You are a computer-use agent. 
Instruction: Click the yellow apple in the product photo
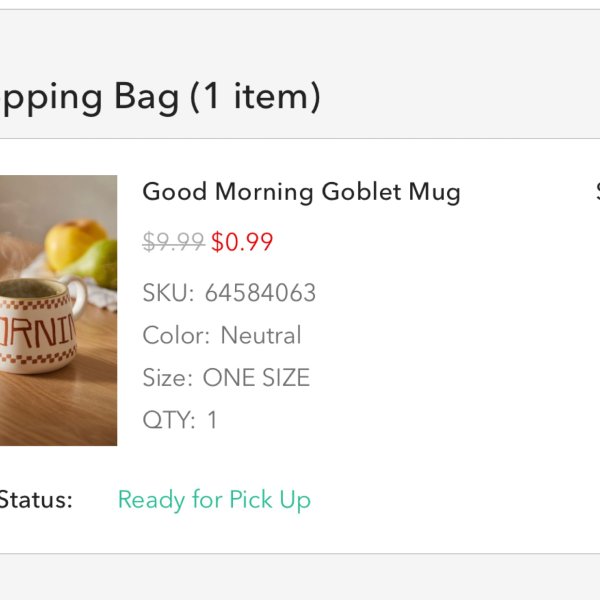(75, 244)
